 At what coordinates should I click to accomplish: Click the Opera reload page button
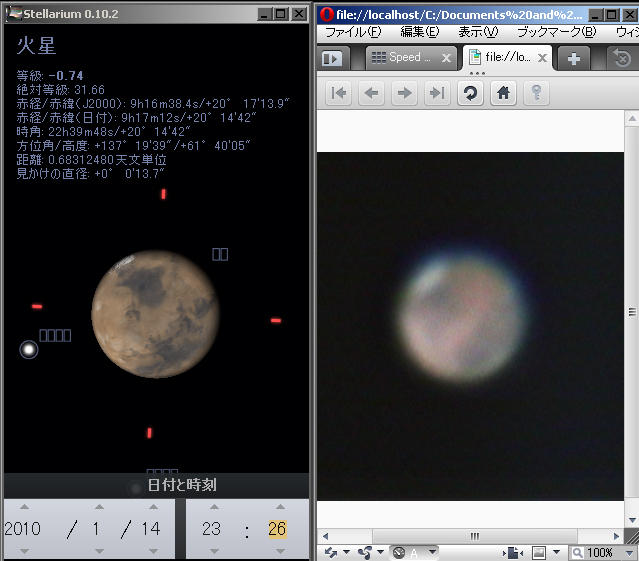pyautogui.click(x=470, y=93)
